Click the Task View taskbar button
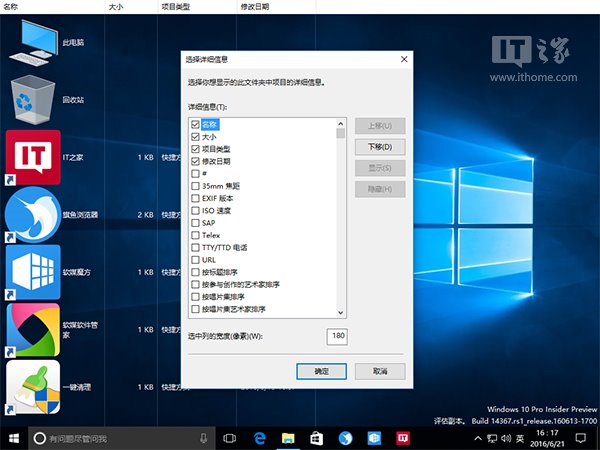The image size is (600, 450). tap(229, 438)
